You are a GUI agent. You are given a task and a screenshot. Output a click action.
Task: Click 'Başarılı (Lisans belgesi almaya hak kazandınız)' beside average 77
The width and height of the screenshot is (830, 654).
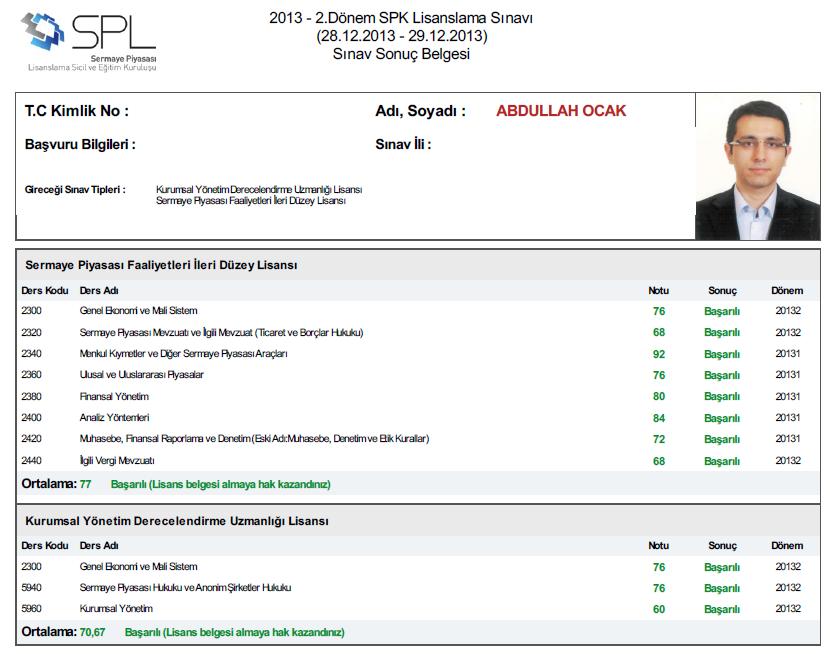(x=221, y=484)
